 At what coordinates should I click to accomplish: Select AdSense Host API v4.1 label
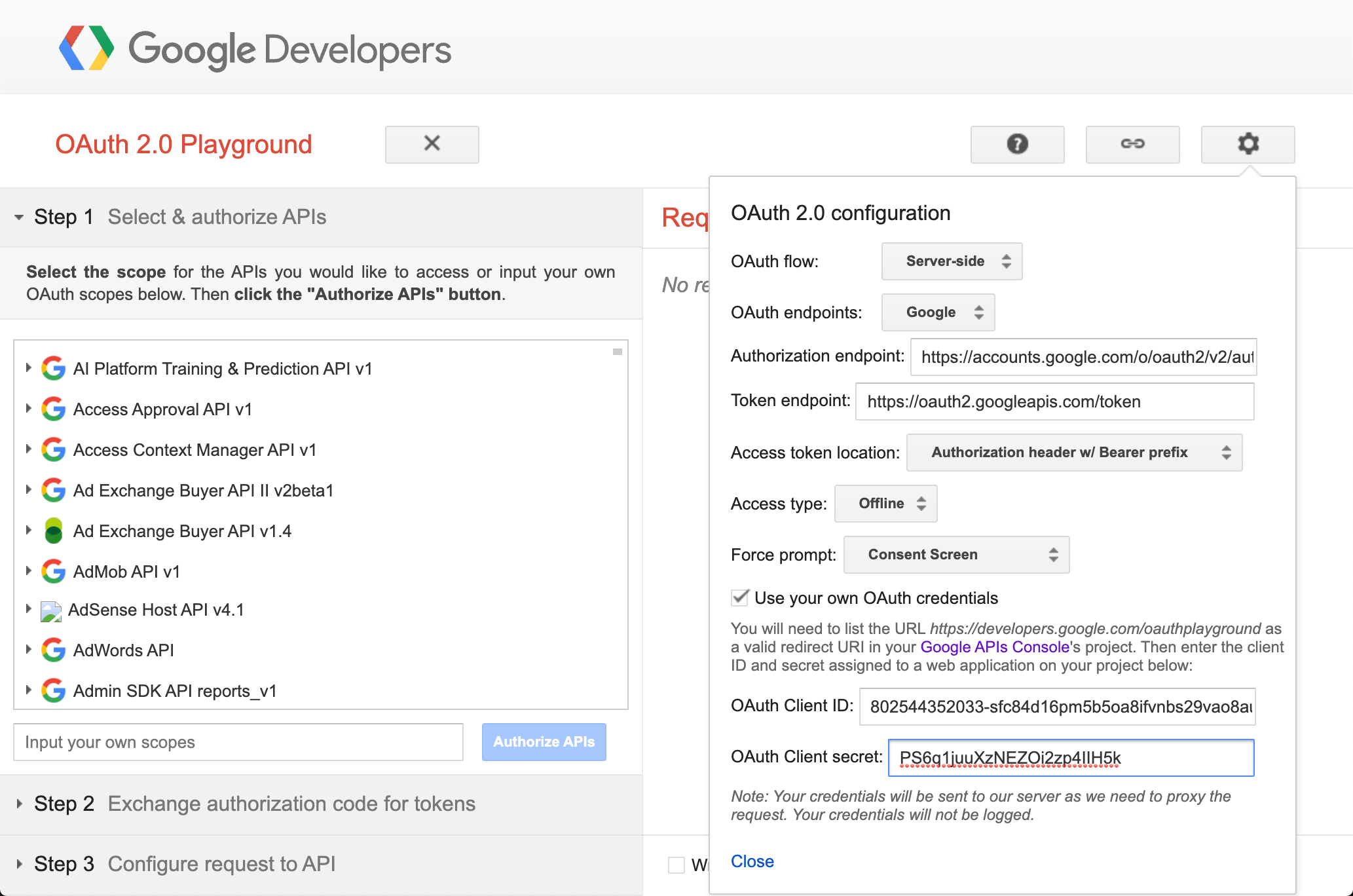click(156, 610)
